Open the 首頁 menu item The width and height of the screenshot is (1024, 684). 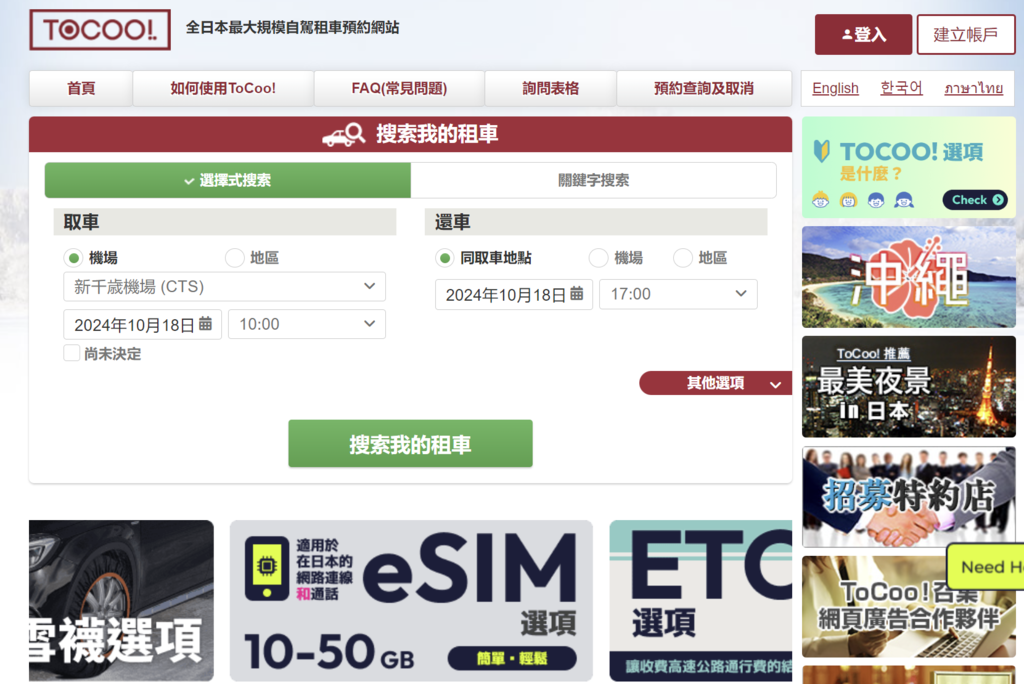[x=81, y=88]
